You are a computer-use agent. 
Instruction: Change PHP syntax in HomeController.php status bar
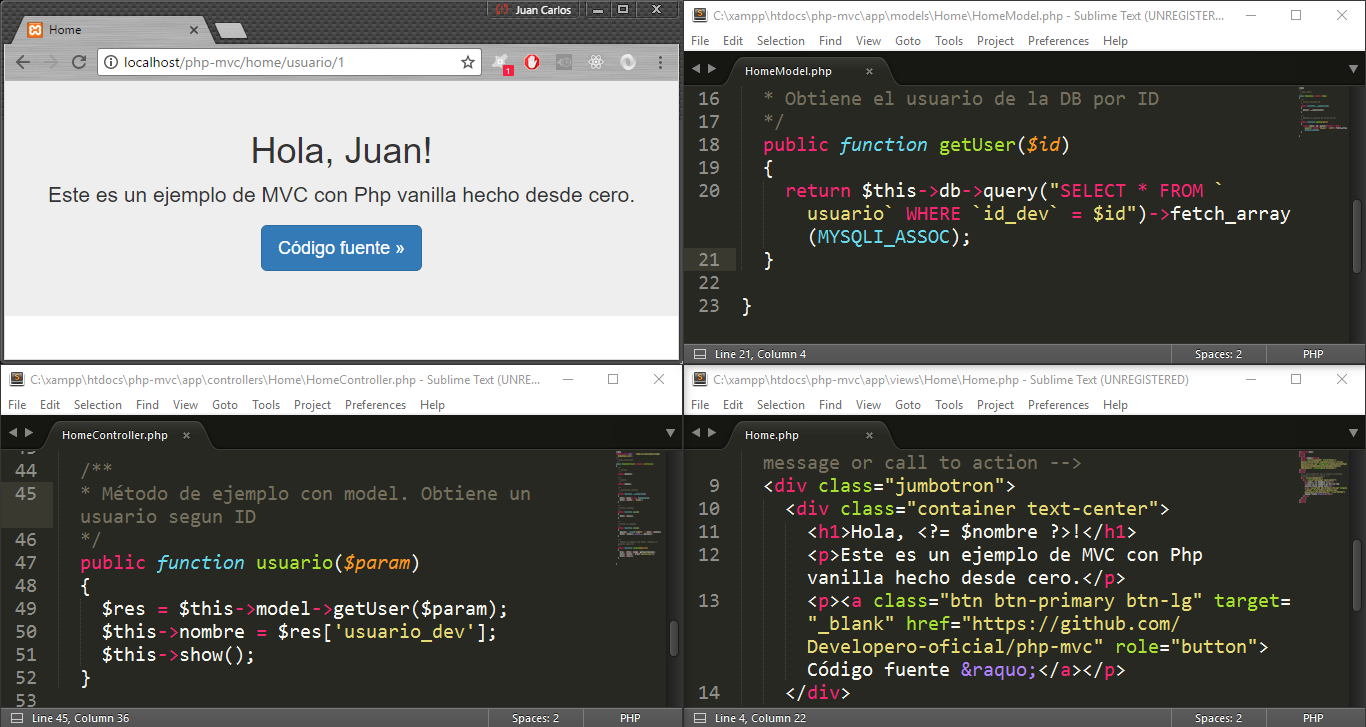click(x=630, y=718)
